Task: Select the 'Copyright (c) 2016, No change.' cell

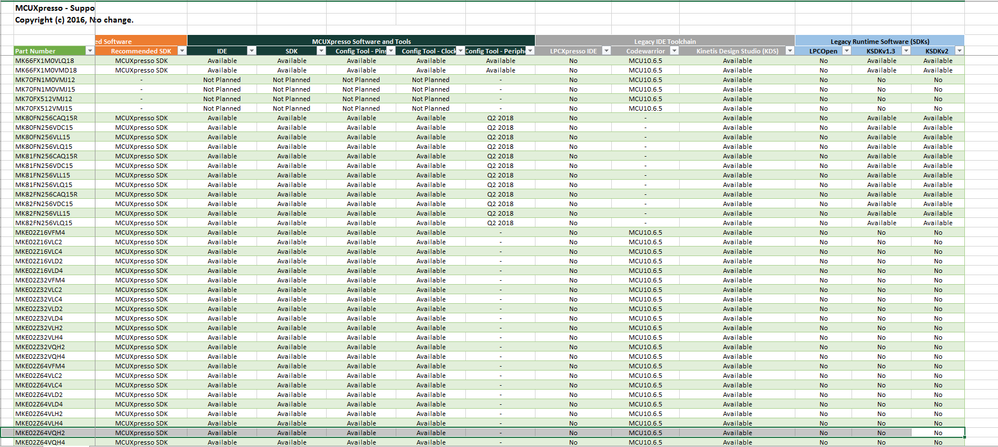Action: pos(74,20)
